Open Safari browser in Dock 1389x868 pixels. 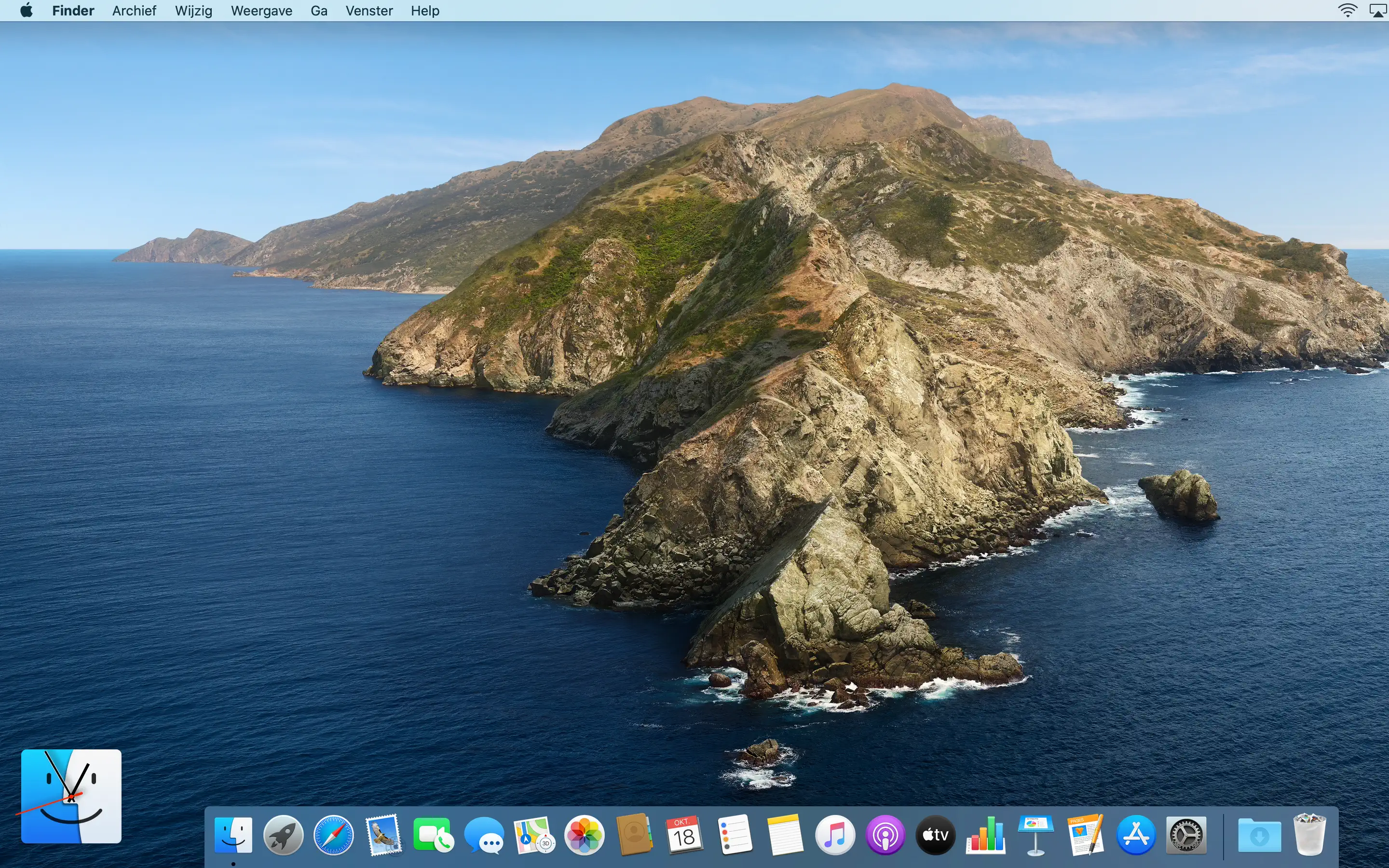pos(333,835)
